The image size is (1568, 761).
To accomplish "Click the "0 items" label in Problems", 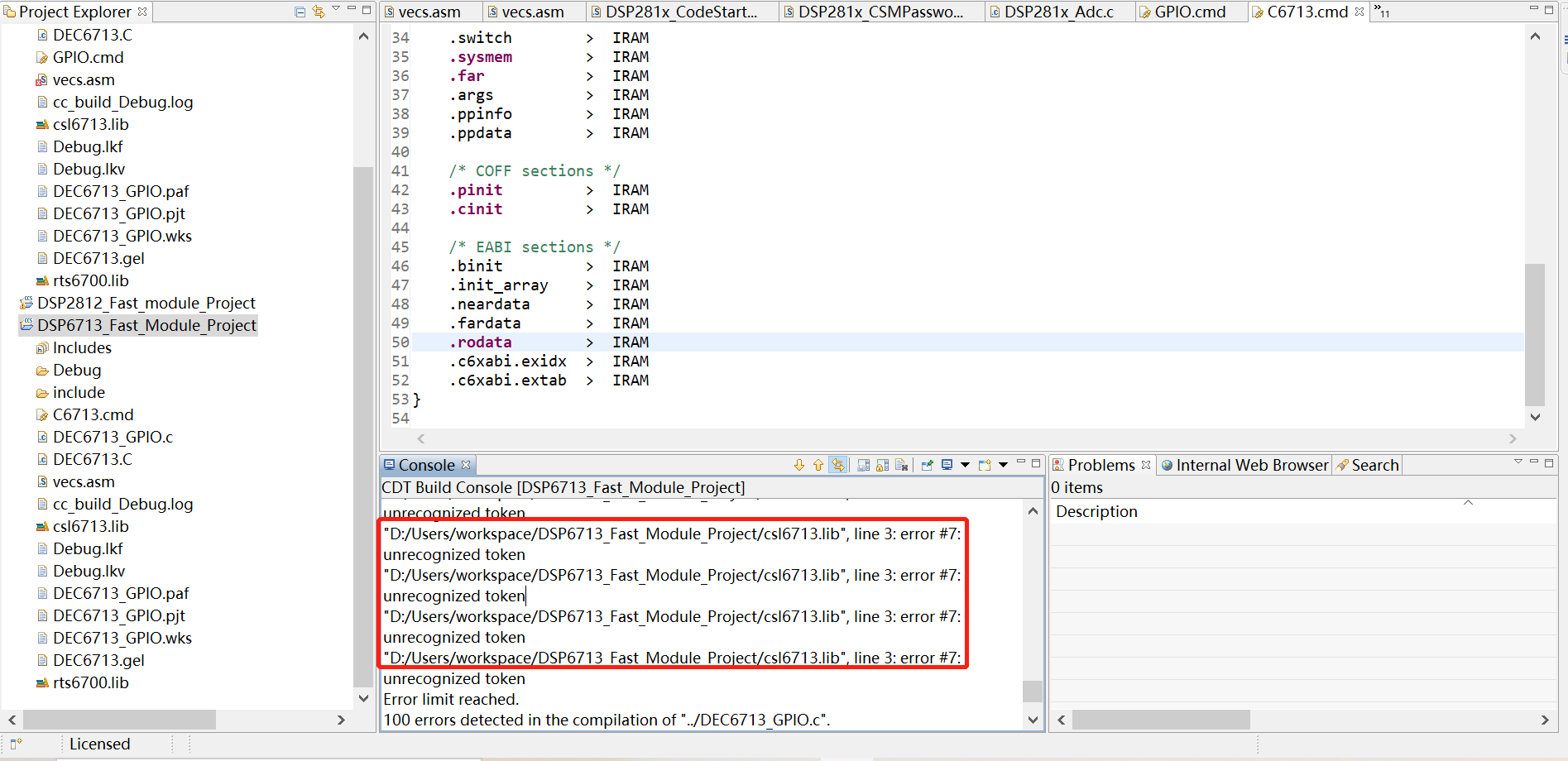I will point(1077,487).
